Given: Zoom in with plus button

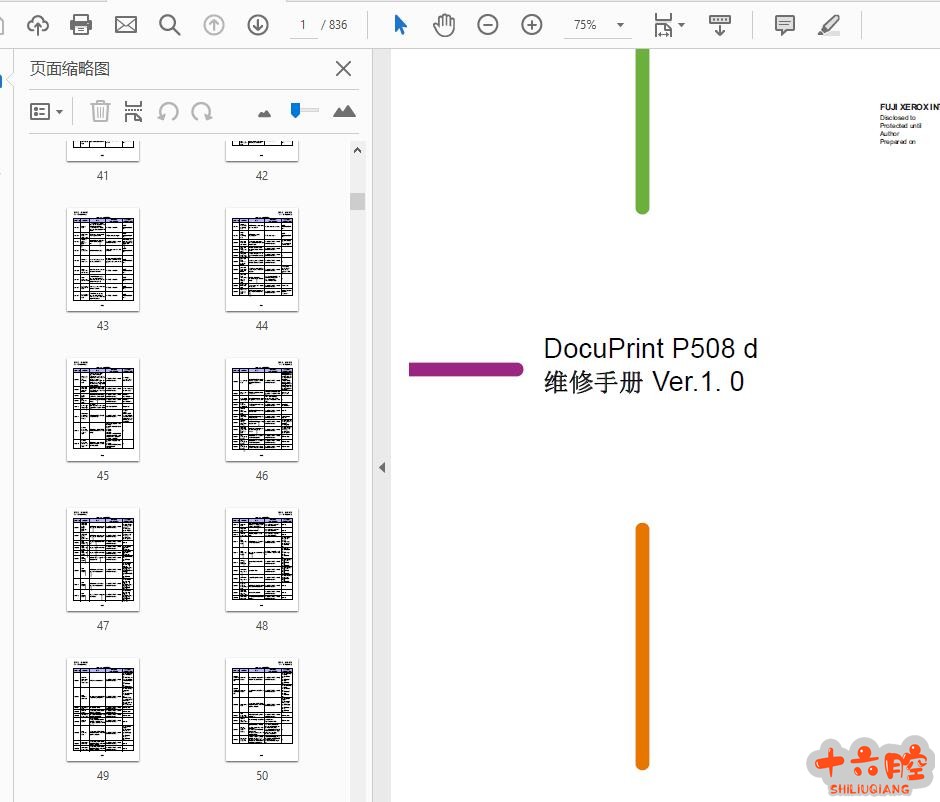Looking at the screenshot, I should [532, 25].
